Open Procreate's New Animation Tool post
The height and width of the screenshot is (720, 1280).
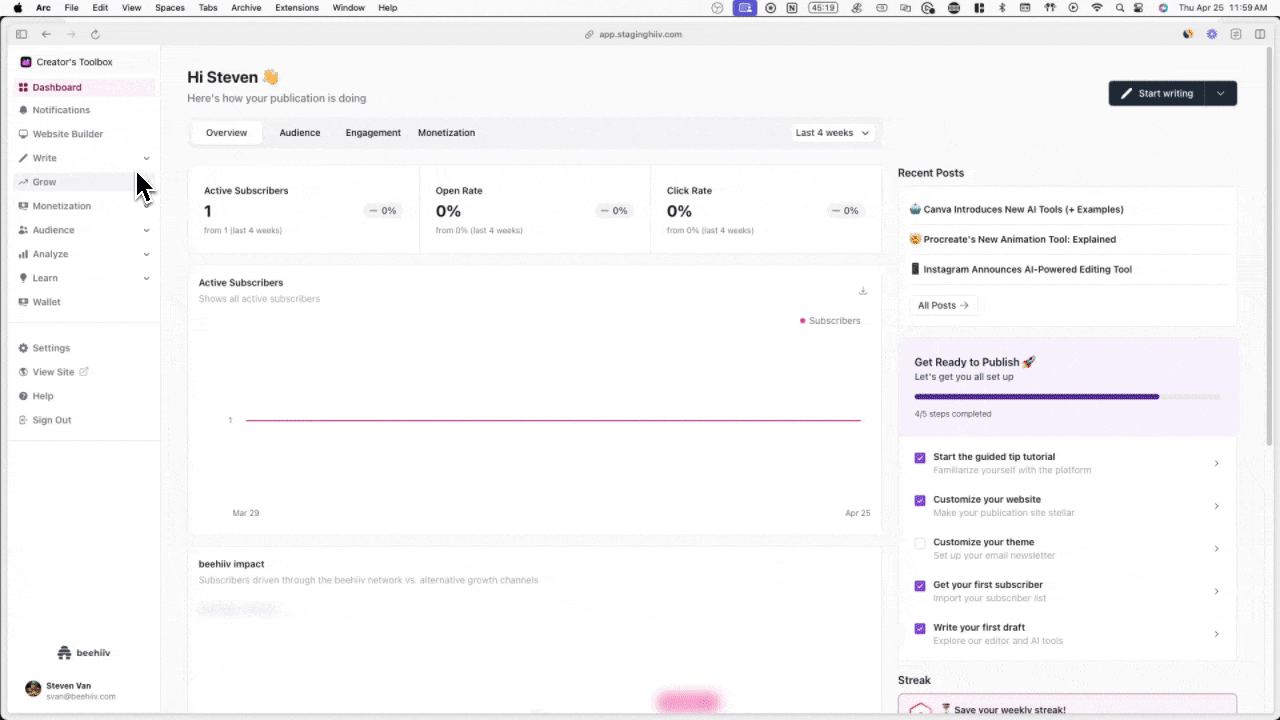click(x=1013, y=240)
